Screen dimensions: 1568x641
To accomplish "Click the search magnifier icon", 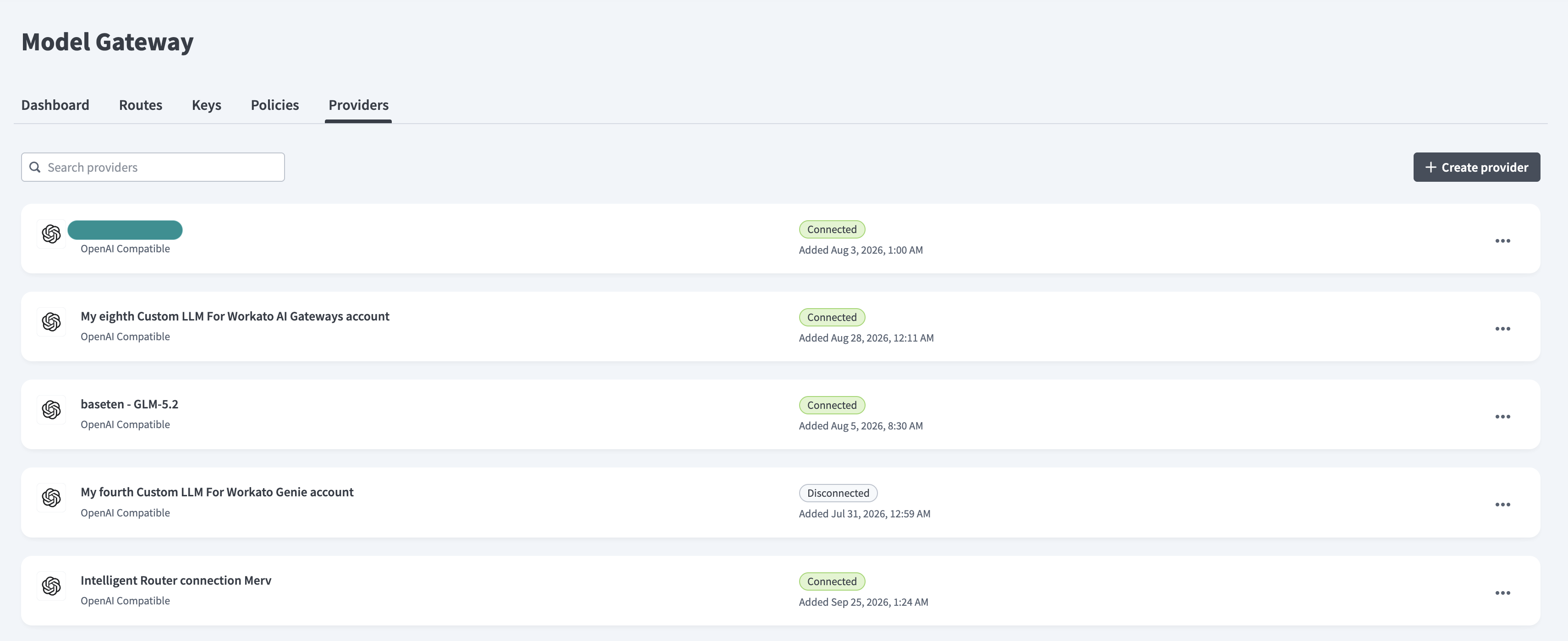I will (35, 167).
